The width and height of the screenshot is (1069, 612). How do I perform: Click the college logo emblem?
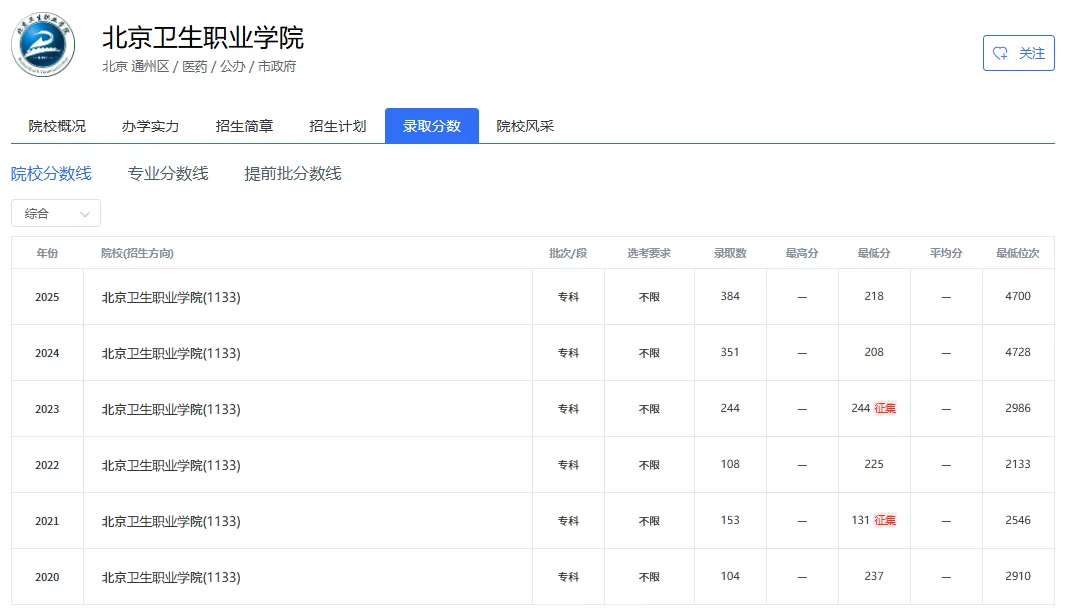(x=43, y=45)
